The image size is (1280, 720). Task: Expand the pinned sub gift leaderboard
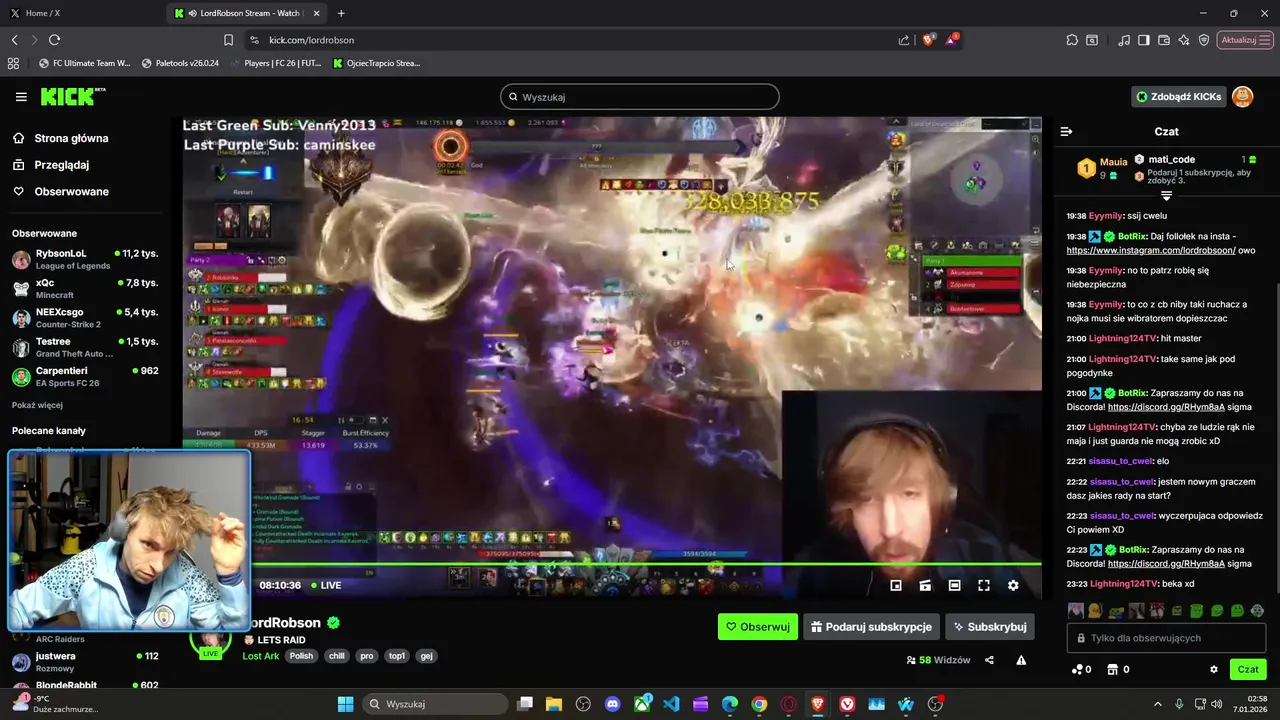[x=1166, y=196]
